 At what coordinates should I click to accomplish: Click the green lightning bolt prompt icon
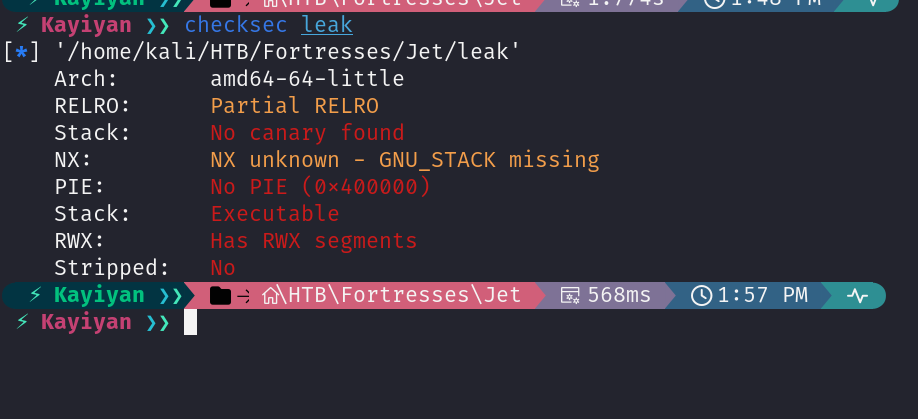[x=35, y=295]
